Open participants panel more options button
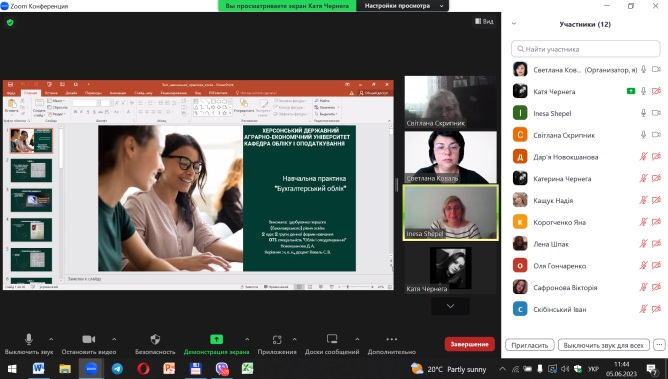 (x=659, y=345)
